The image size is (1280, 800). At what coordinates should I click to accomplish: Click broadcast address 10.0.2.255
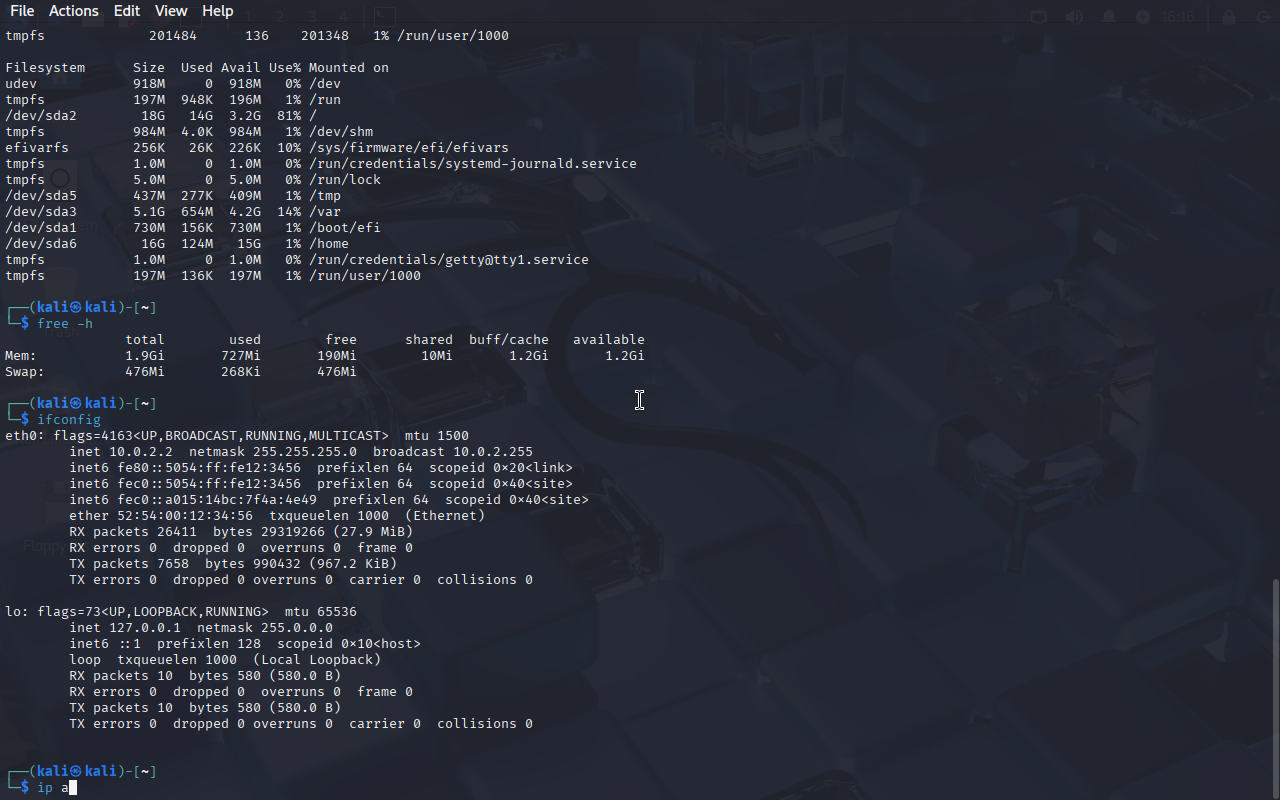point(493,452)
